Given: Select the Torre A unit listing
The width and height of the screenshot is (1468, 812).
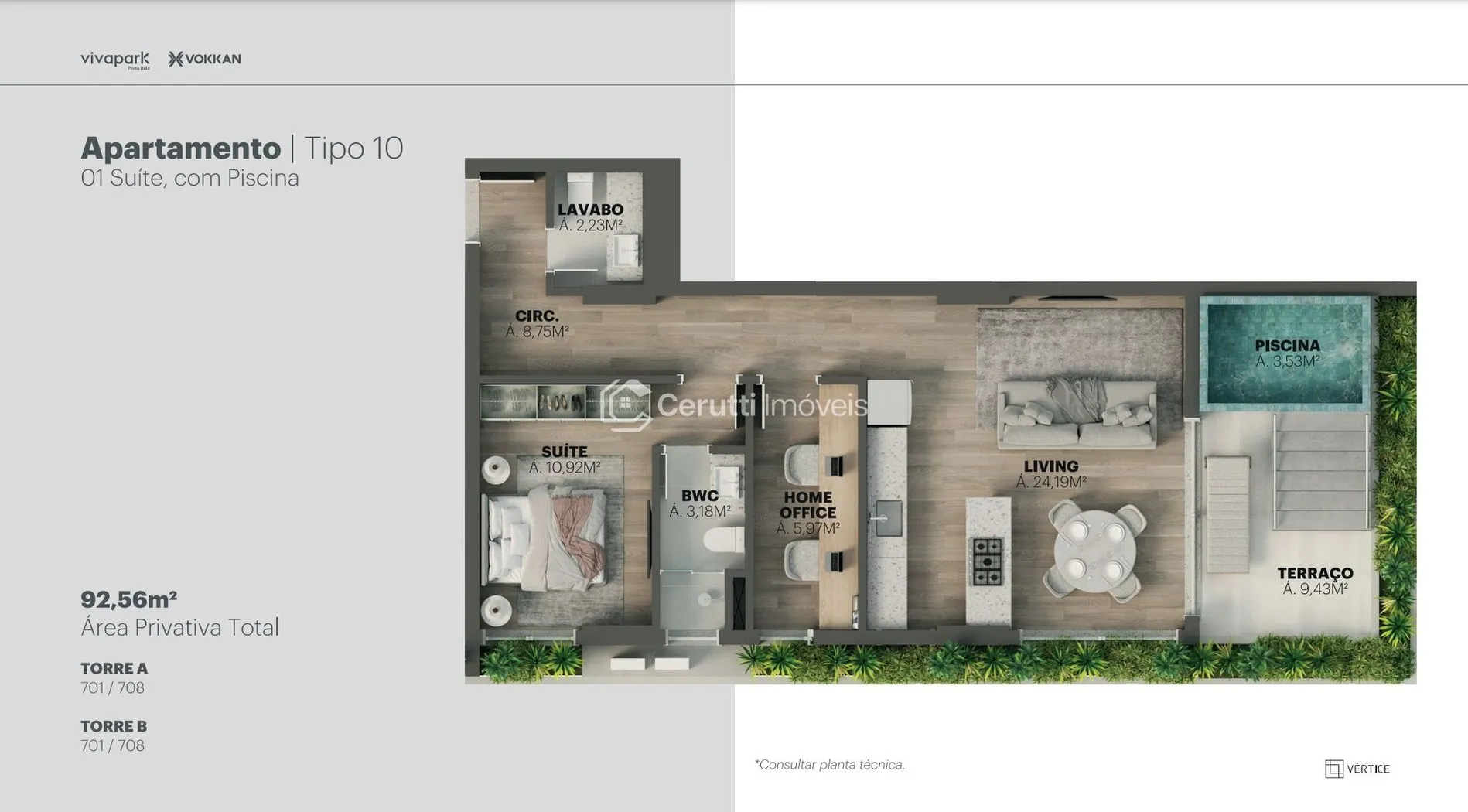Looking at the screenshot, I should 114,677.
